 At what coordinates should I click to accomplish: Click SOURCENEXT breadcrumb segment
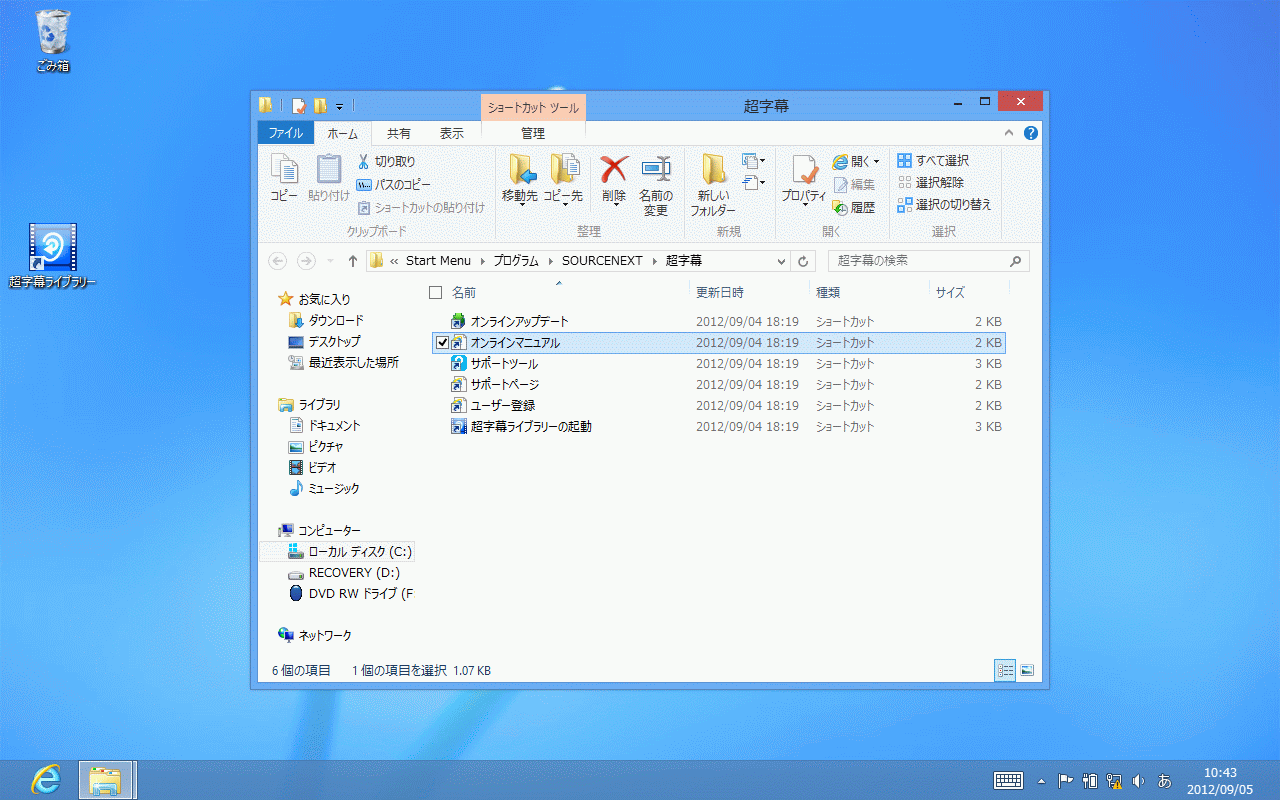coord(604,261)
